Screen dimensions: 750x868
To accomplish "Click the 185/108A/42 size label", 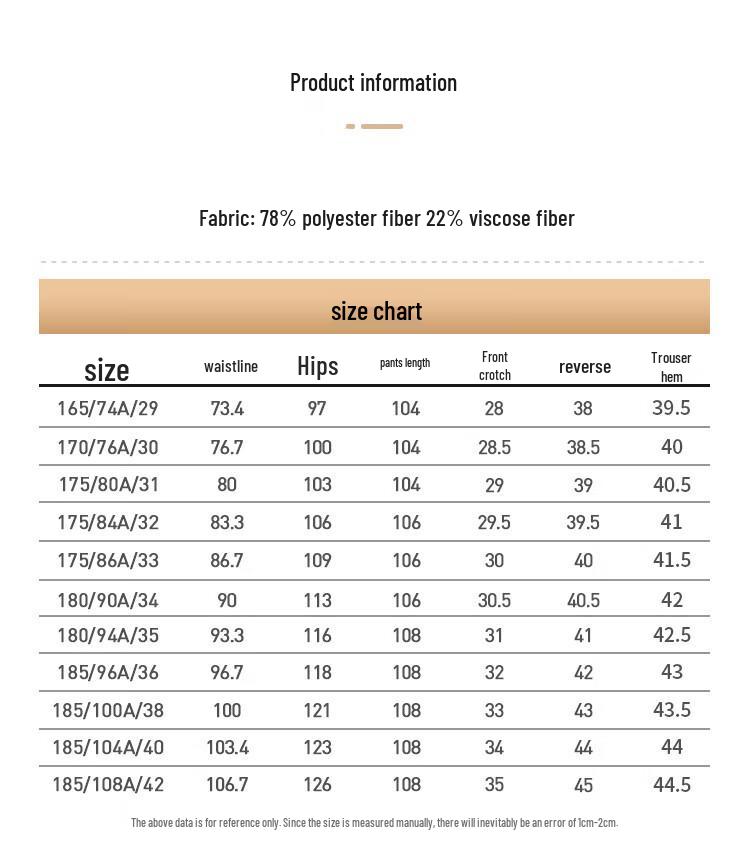I will coord(107,784).
